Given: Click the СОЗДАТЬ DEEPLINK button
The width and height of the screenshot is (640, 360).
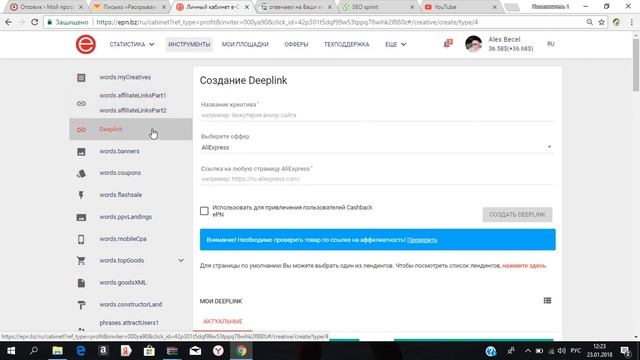Looking at the screenshot, I should [517, 214].
